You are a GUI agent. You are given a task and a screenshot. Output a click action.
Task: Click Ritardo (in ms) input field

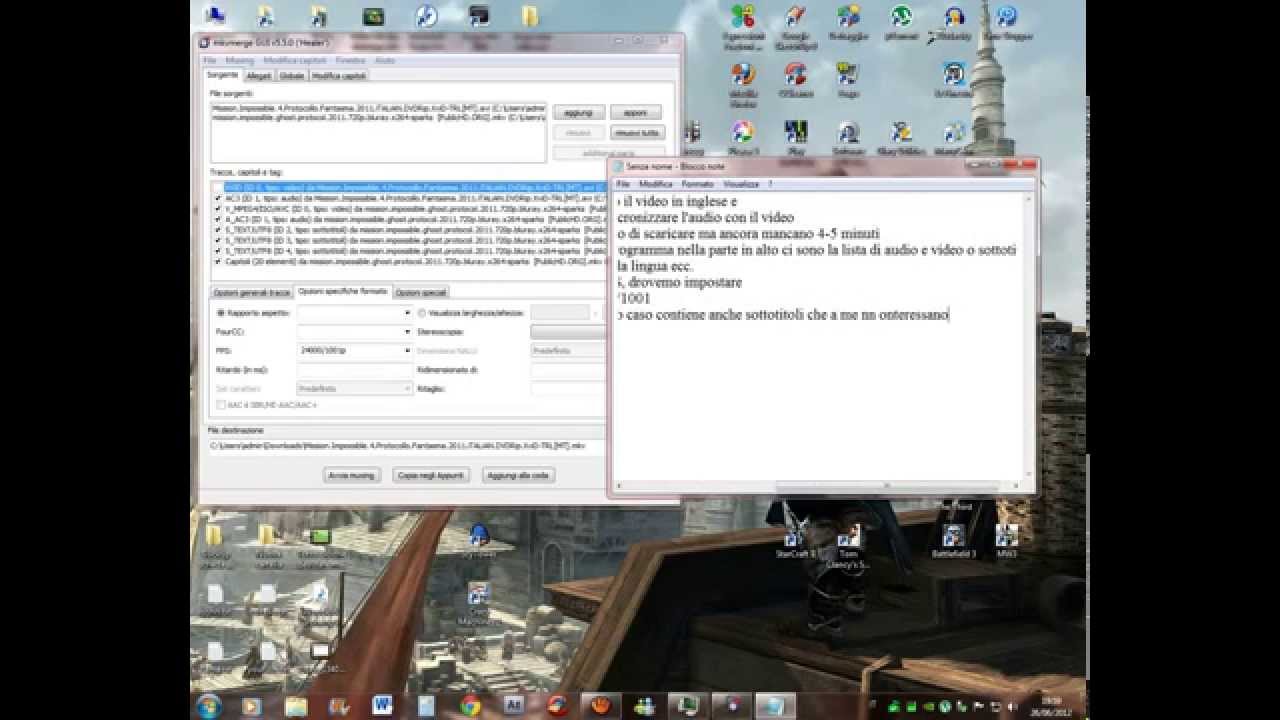click(x=355, y=370)
